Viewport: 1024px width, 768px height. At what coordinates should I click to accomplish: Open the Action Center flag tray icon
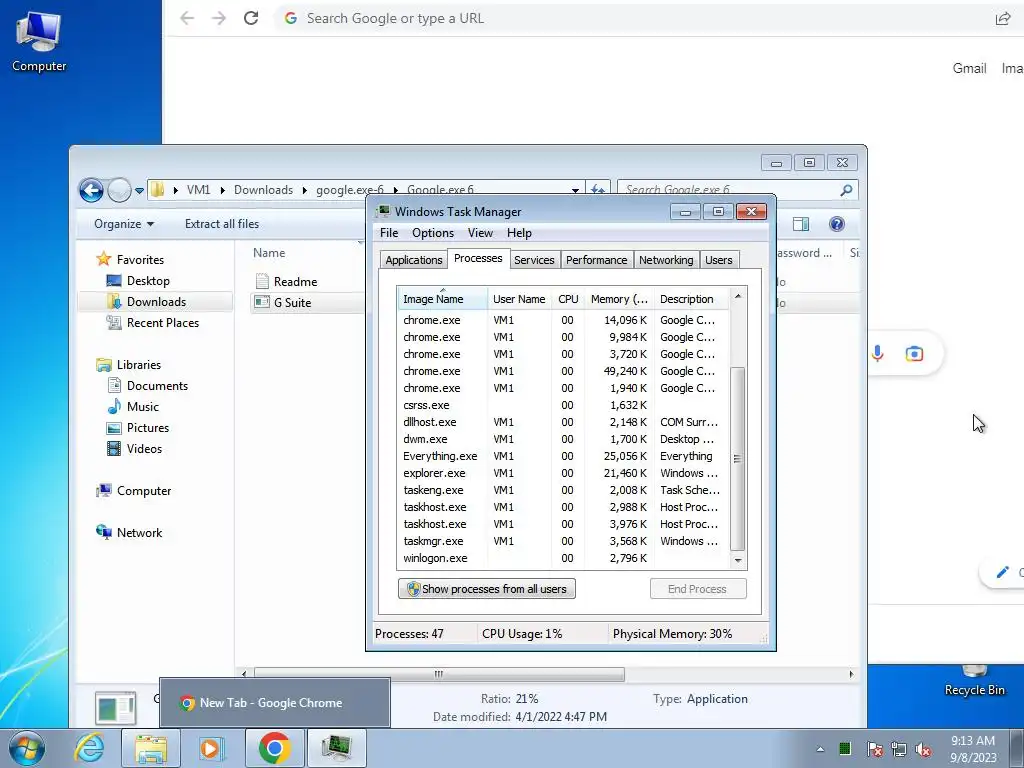click(874, 749)
